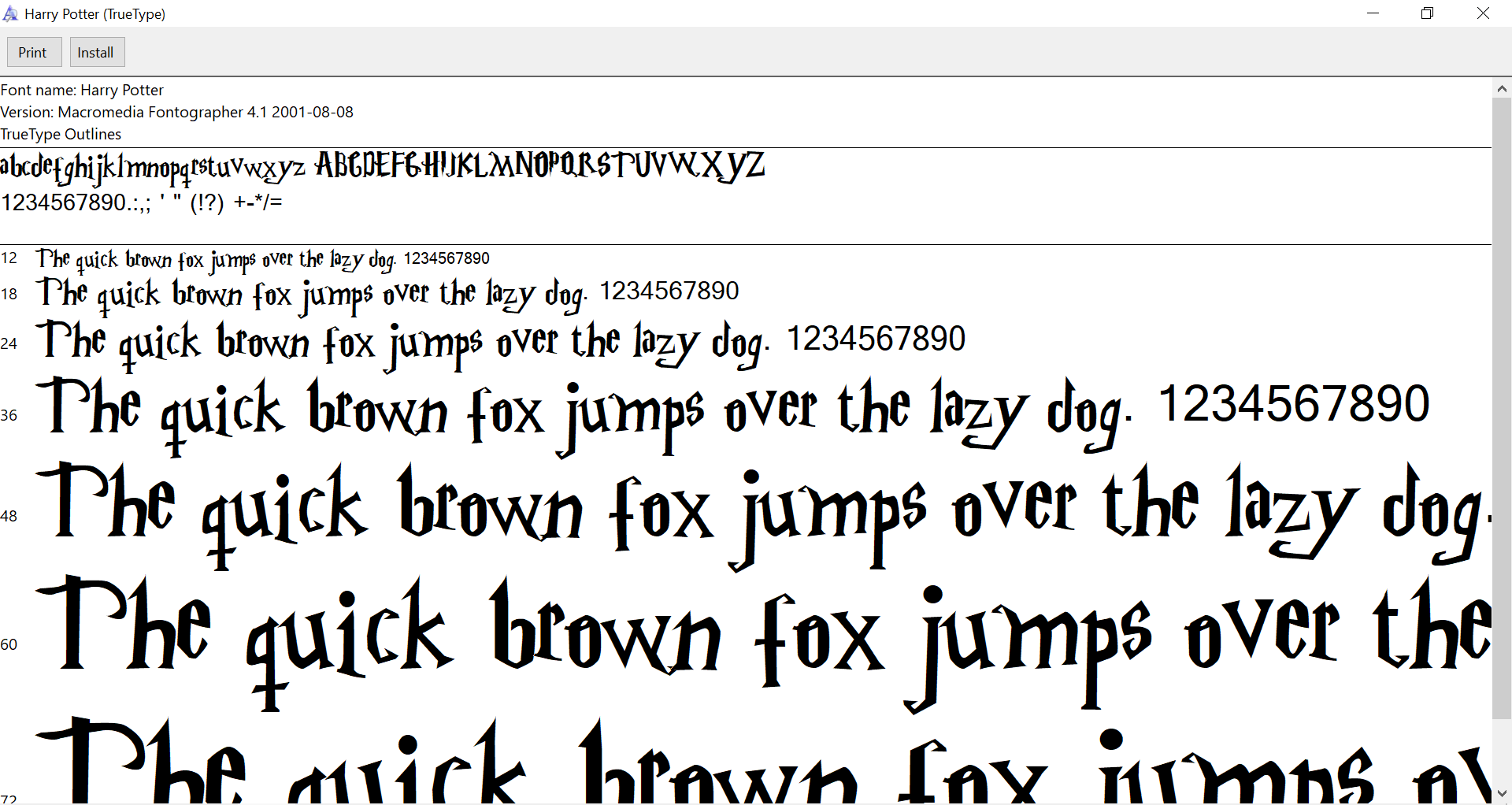Click the size 60 label in the margin
This screenshot has width=1512, height=805.
point(9,644)
